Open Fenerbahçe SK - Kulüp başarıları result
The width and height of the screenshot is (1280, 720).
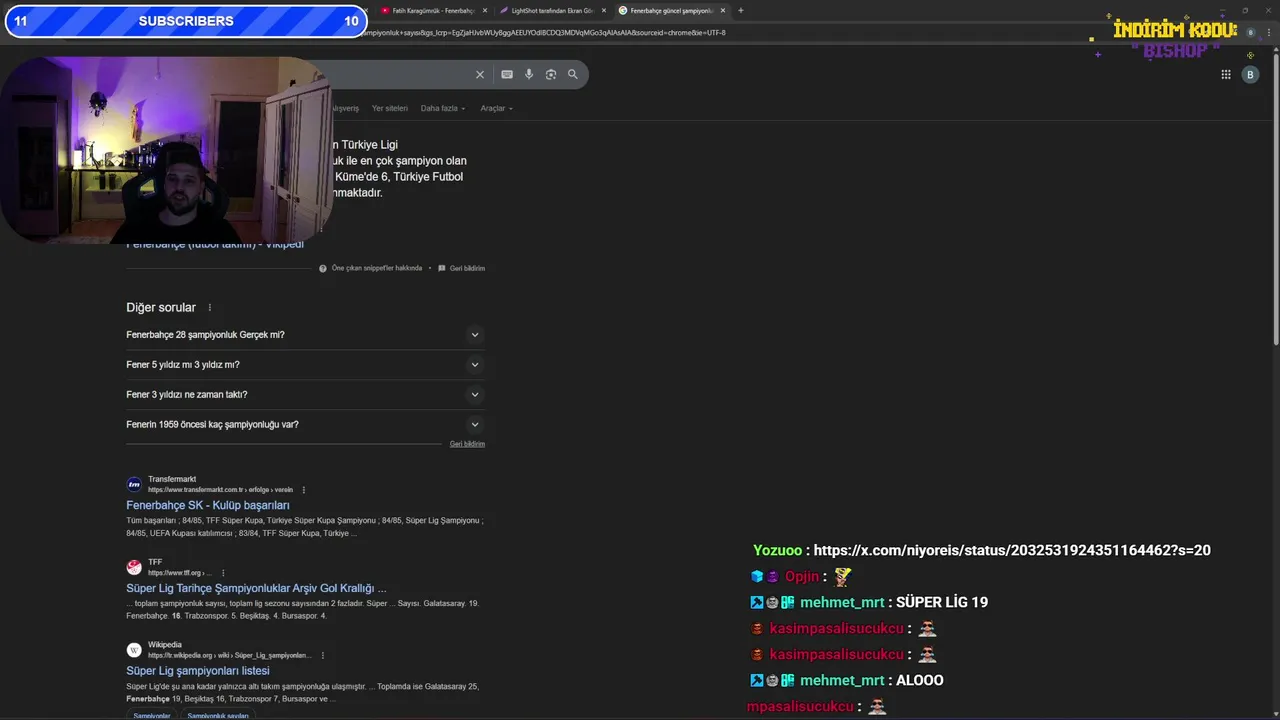click(x=208, y=505)
